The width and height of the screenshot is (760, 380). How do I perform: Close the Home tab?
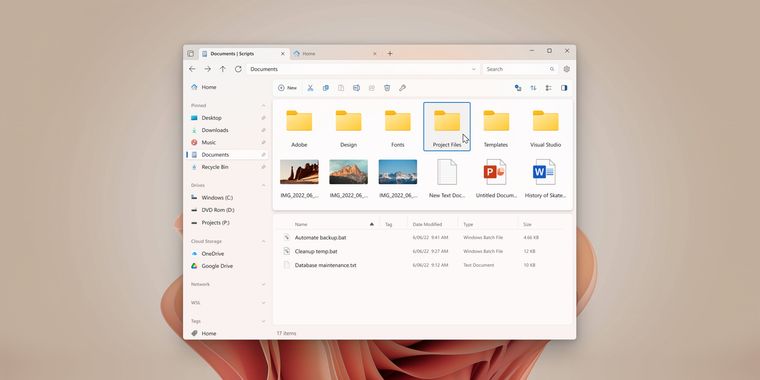pyautogui.click(x=375, y=53)
